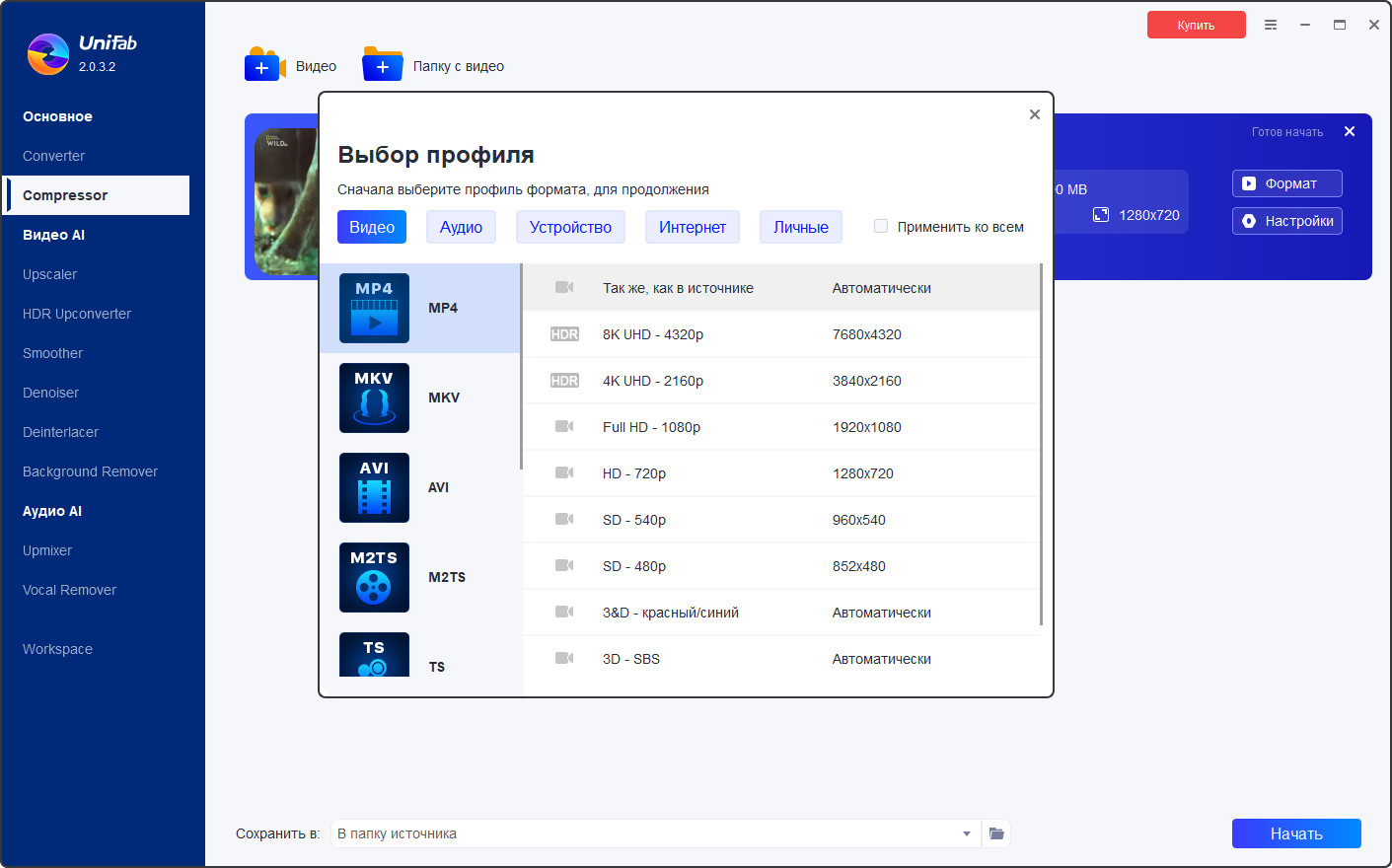Image resolution: width=1392 pixels, height=868 pixels.
Task: Click the Начать button
Action: pos(1296,833)
